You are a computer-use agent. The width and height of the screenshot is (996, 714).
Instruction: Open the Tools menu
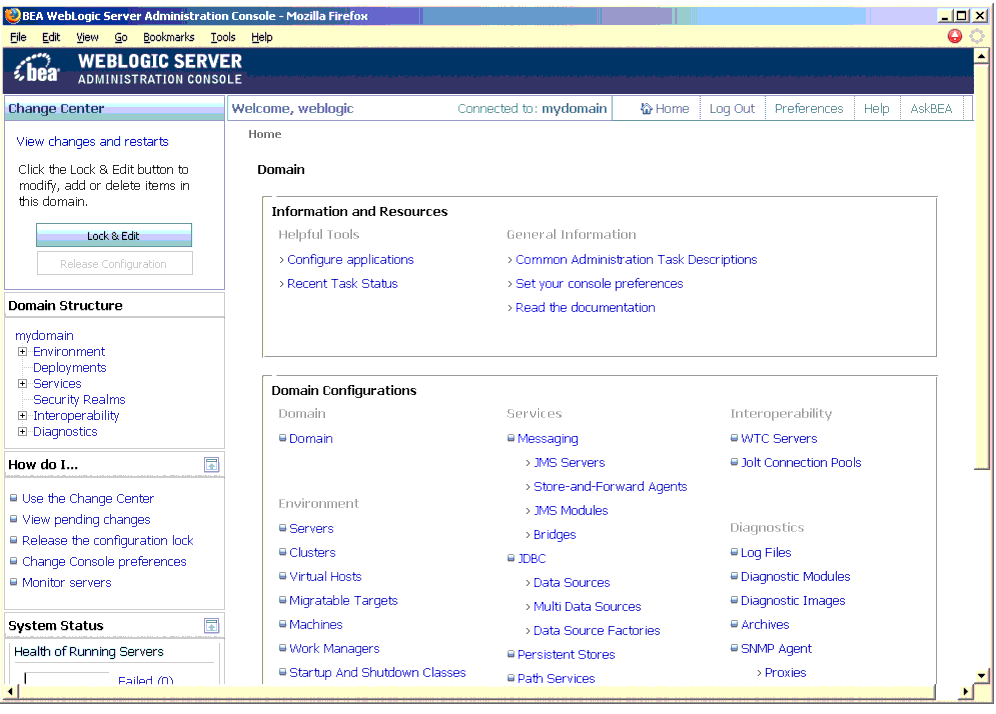click(x=223, y=37)
